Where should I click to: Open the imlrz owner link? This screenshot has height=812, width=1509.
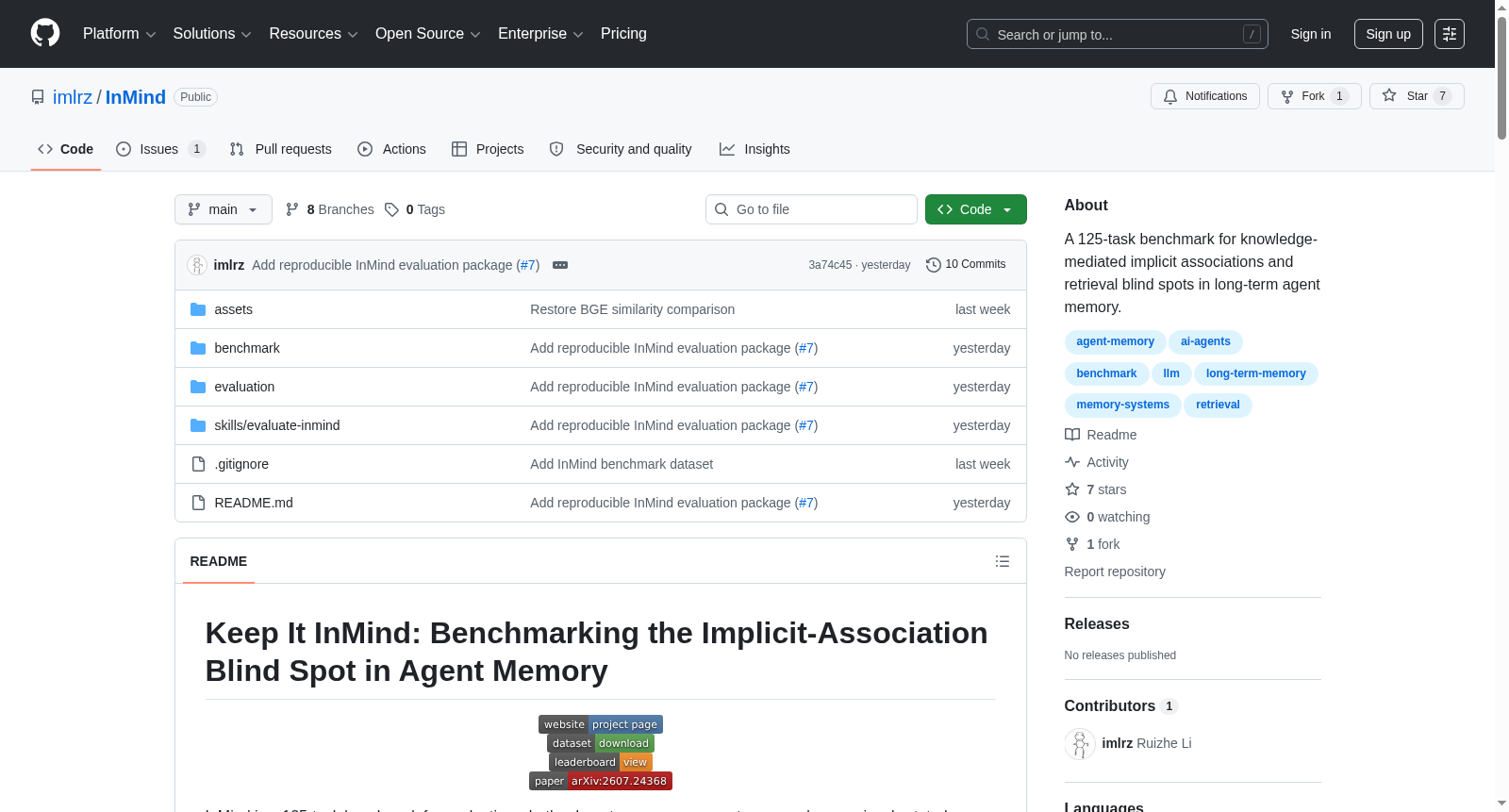tap(73, 97)
